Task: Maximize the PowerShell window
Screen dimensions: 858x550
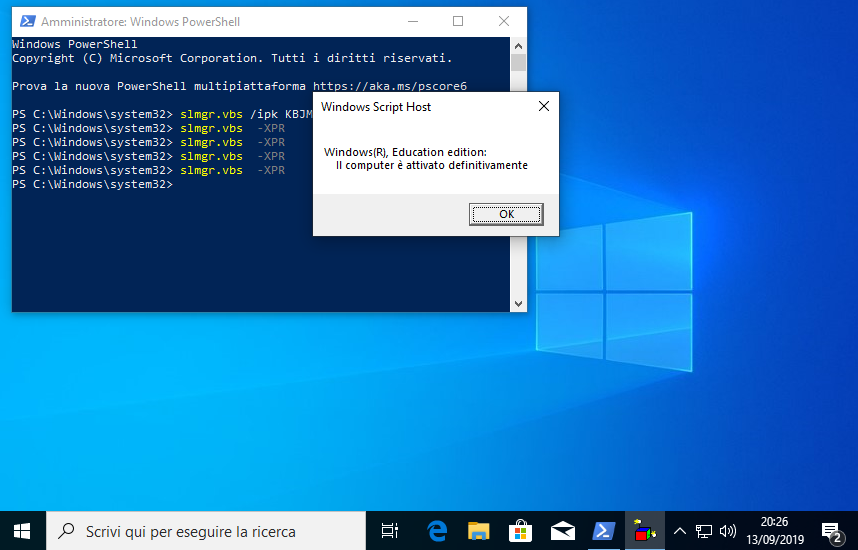Action: click(458, 21)
